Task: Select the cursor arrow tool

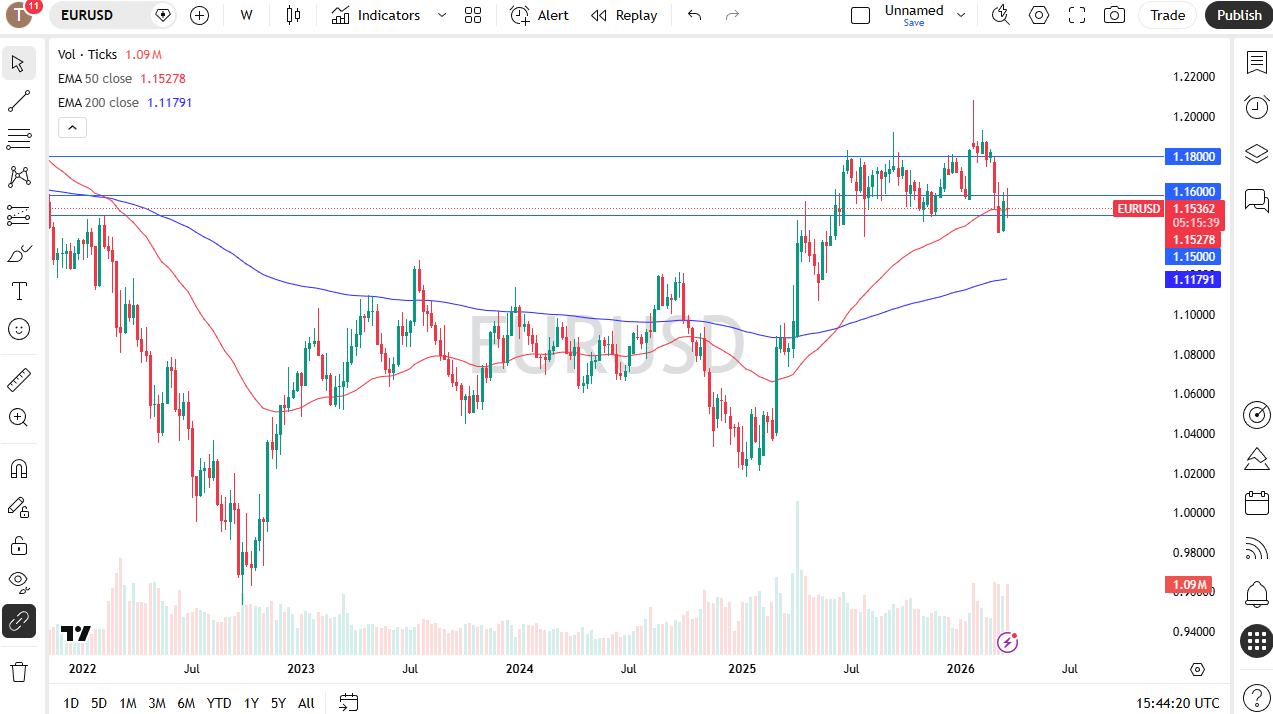Action: click(x=18, y=64)
